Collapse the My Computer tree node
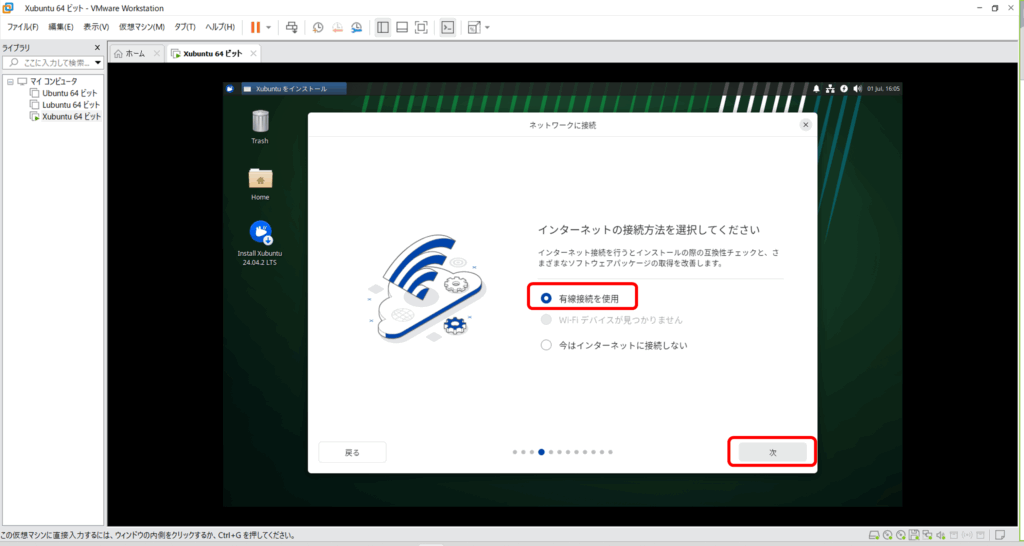Image resolution: width=1024 pixels, height=546 pixels. [9, 81]
